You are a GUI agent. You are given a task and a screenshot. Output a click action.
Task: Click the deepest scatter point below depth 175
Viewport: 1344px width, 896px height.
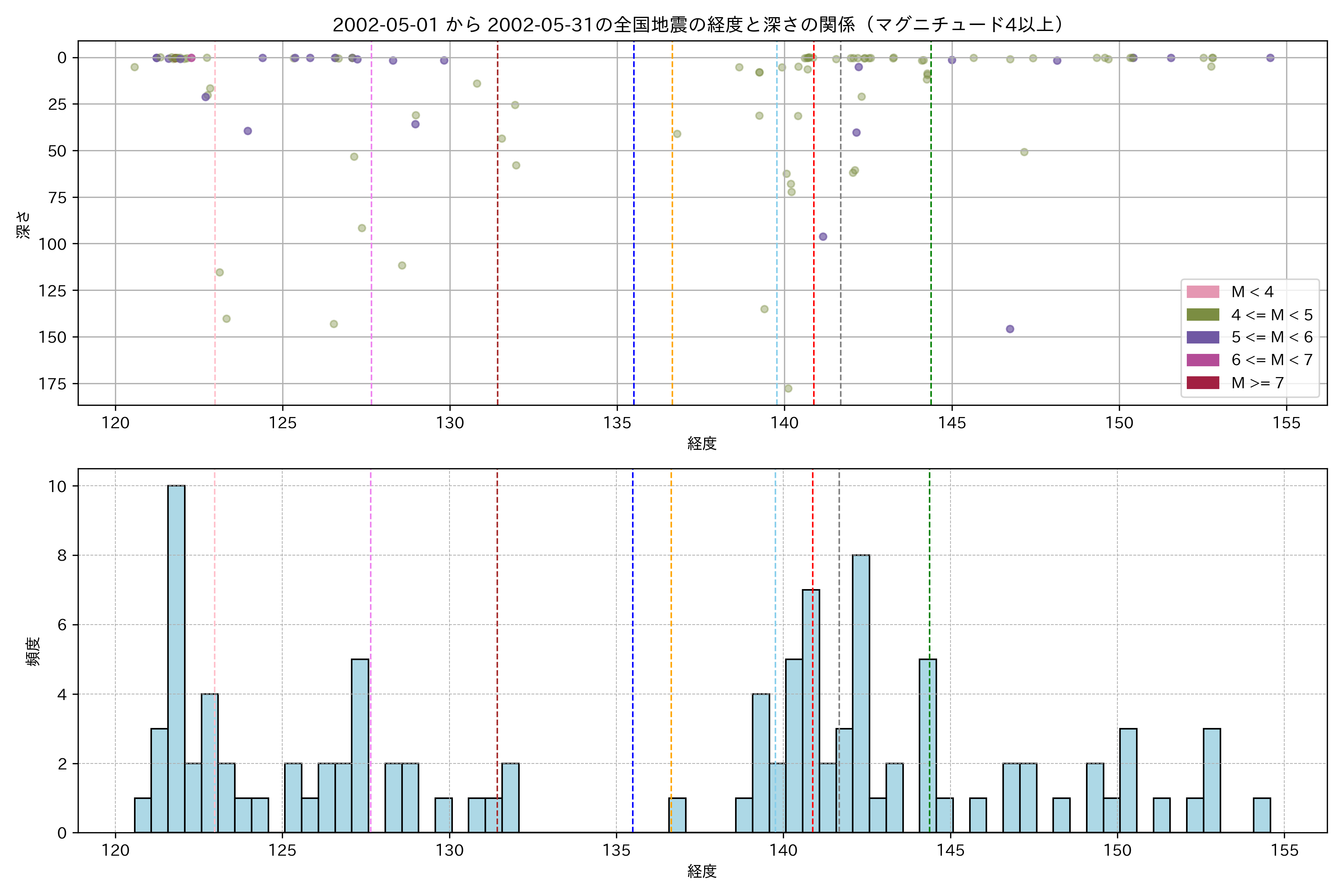tap(788, 389)
